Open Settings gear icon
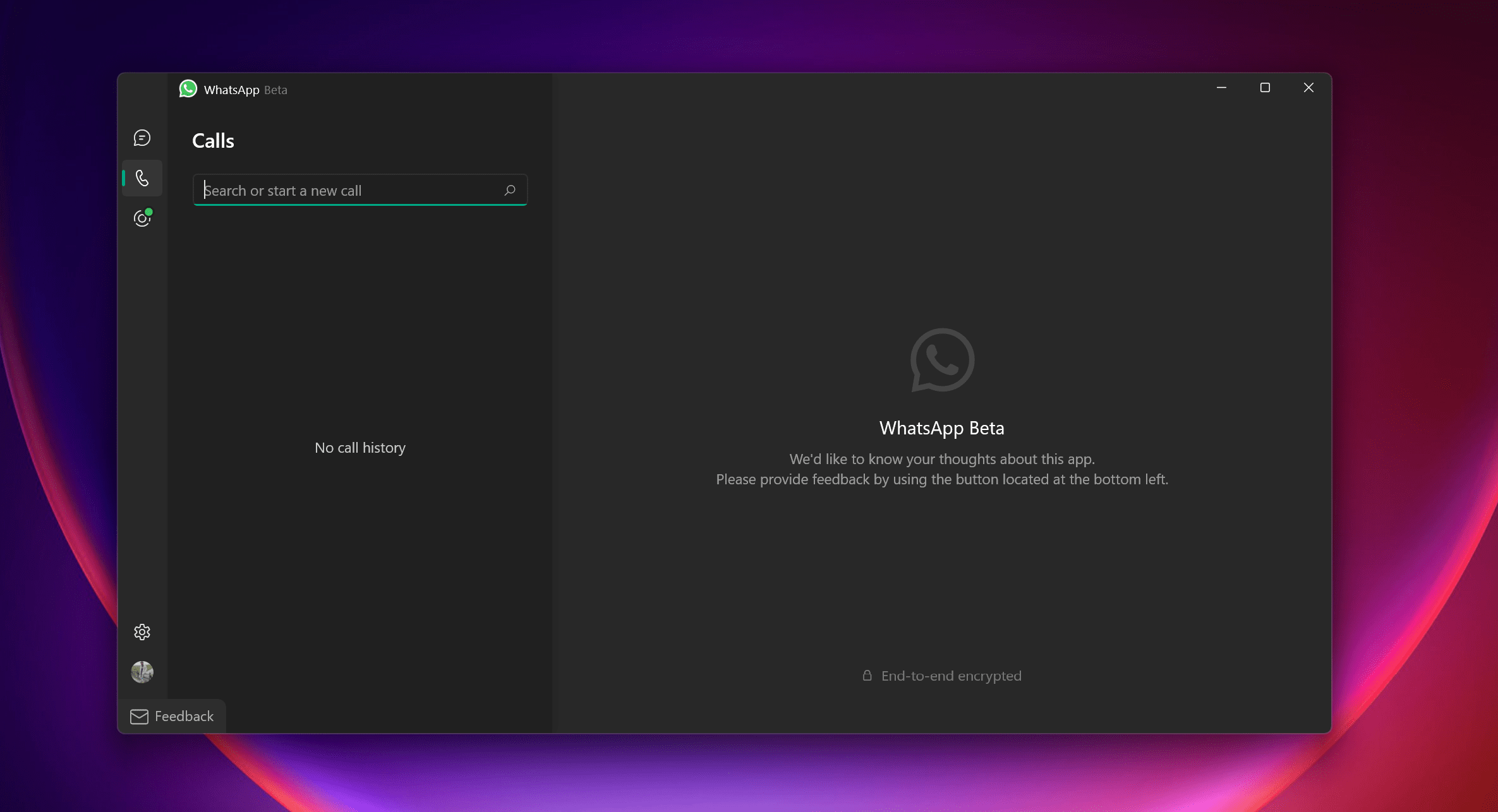Screen dimensions: 1498x812 point(142,632)
